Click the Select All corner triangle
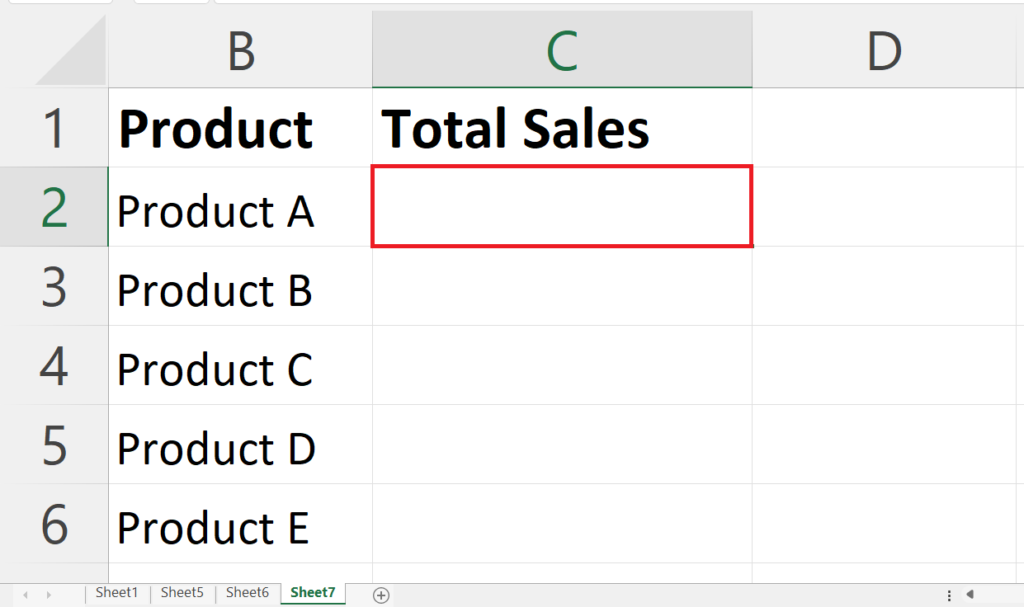The height and width of the screenshot is (607, 1024). pyautogui.click(x=71, y=51)
